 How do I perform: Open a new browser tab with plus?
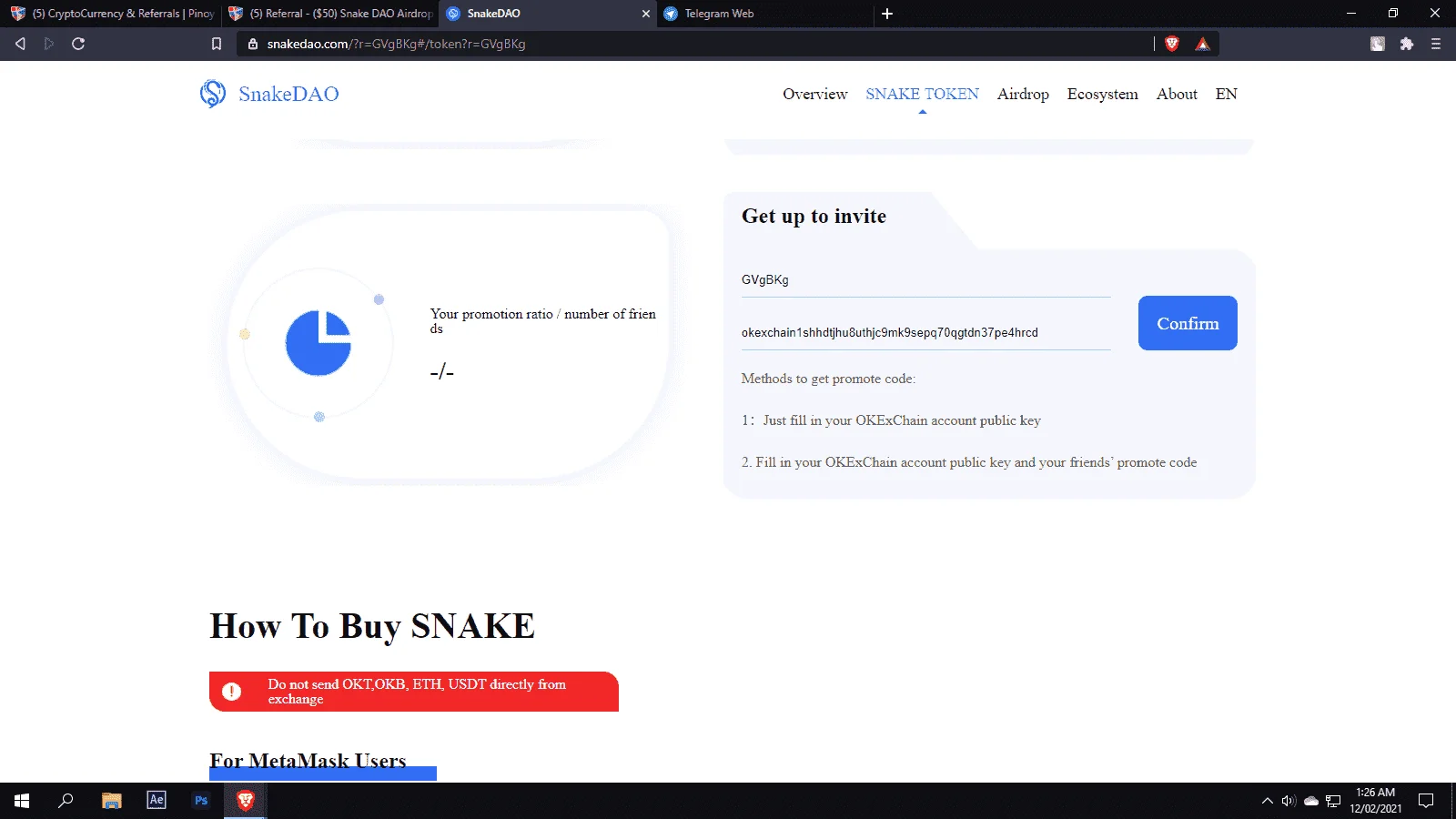pyautogui.click(x=887, y=14)
